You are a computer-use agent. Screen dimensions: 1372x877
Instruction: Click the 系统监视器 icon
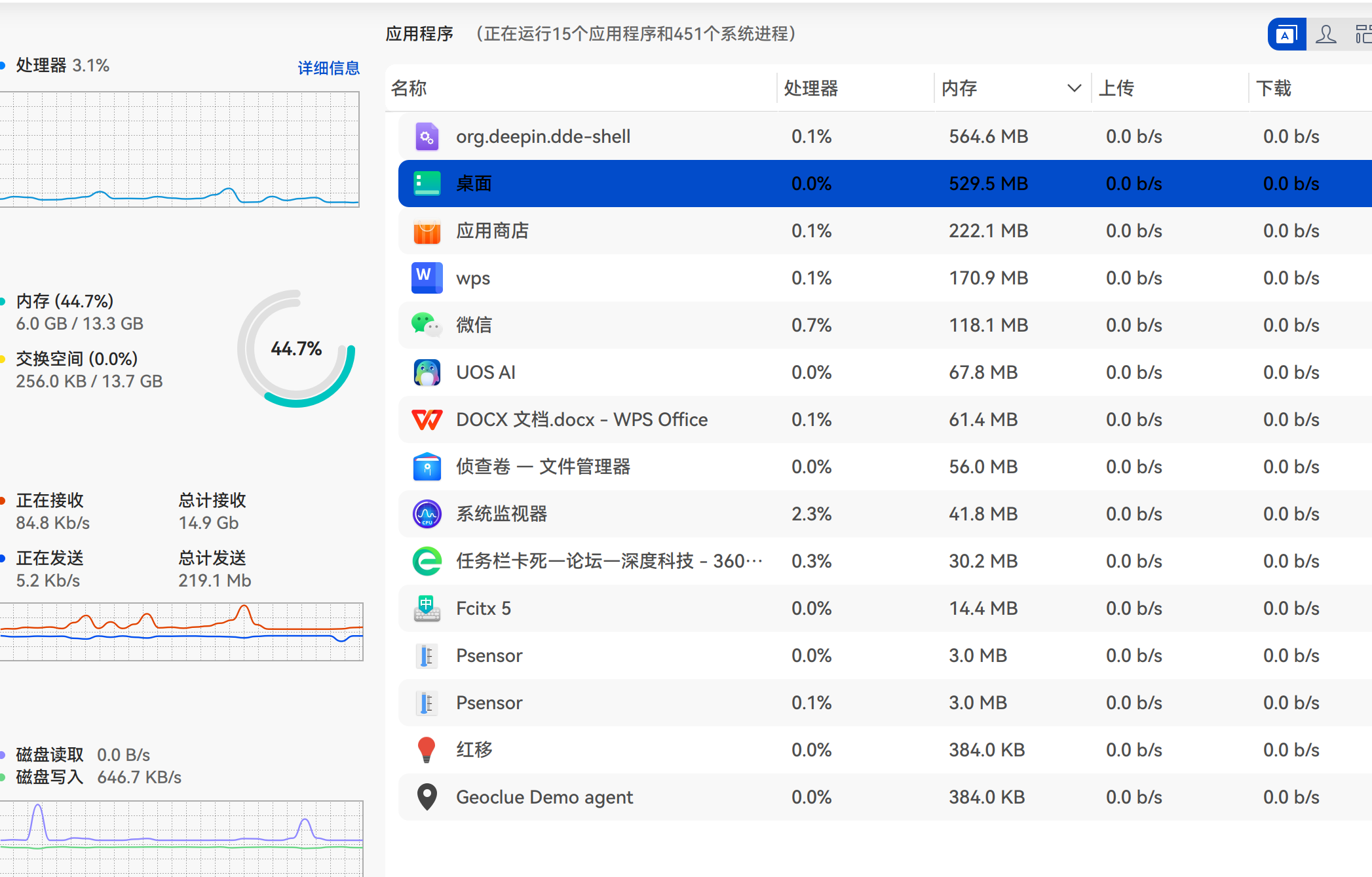[427, 514]
